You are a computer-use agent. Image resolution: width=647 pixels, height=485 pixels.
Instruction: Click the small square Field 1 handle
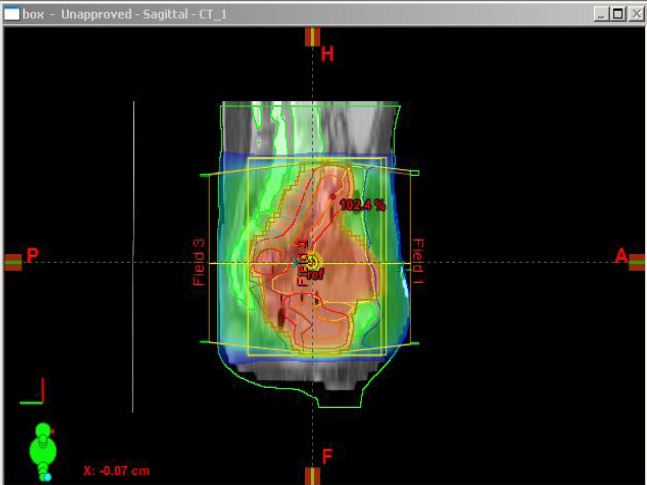click(x=414, y=173)
